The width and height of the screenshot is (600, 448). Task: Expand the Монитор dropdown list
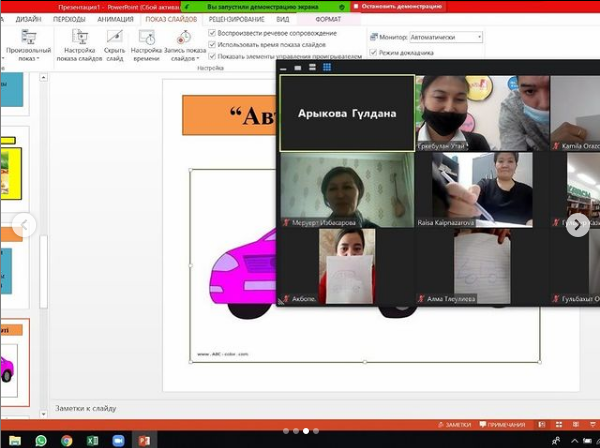point(479,37)
